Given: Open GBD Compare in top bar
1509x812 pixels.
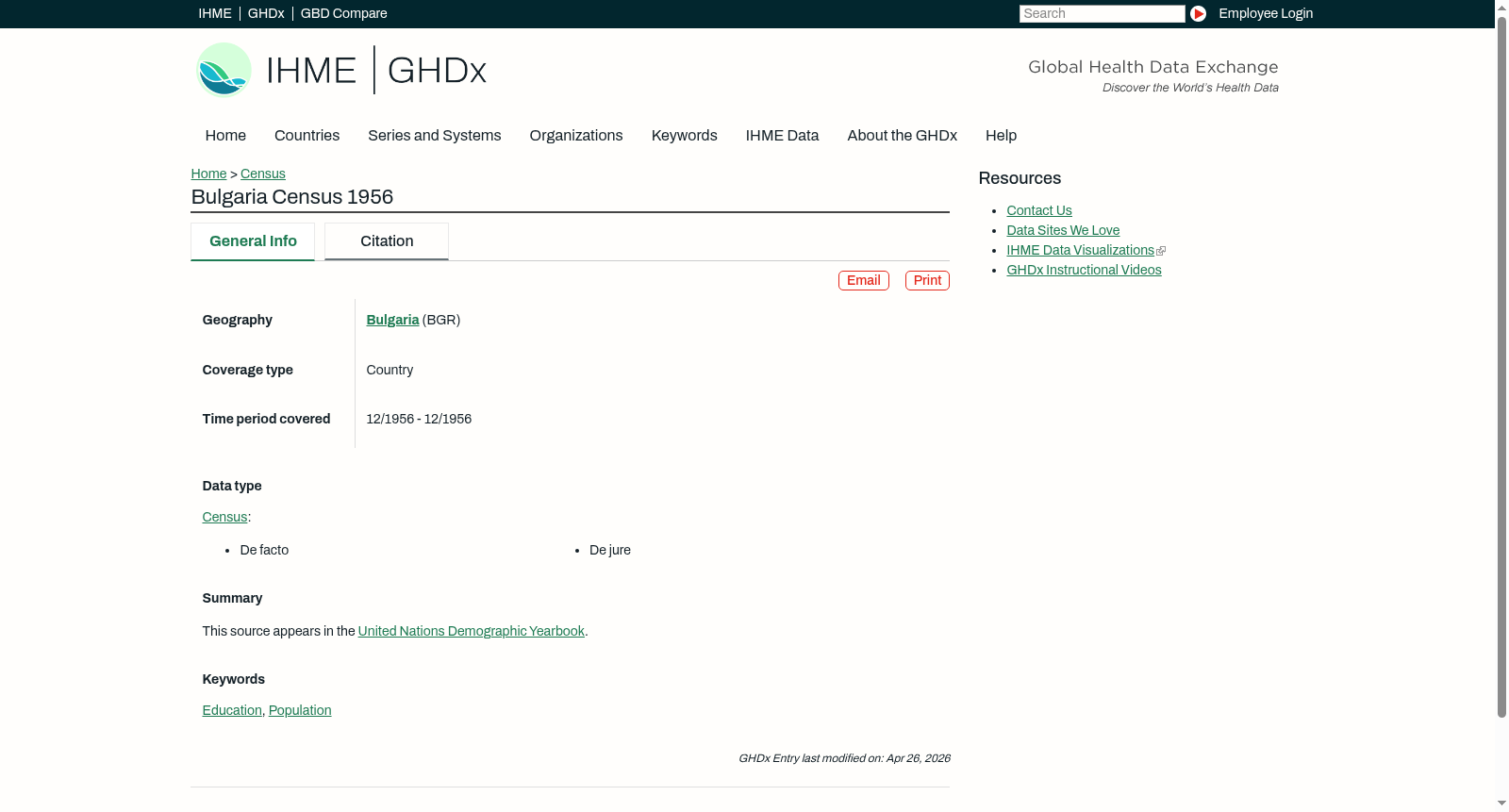Looking at the screenshot, I should pyautogui.click(x=344, y=13).
